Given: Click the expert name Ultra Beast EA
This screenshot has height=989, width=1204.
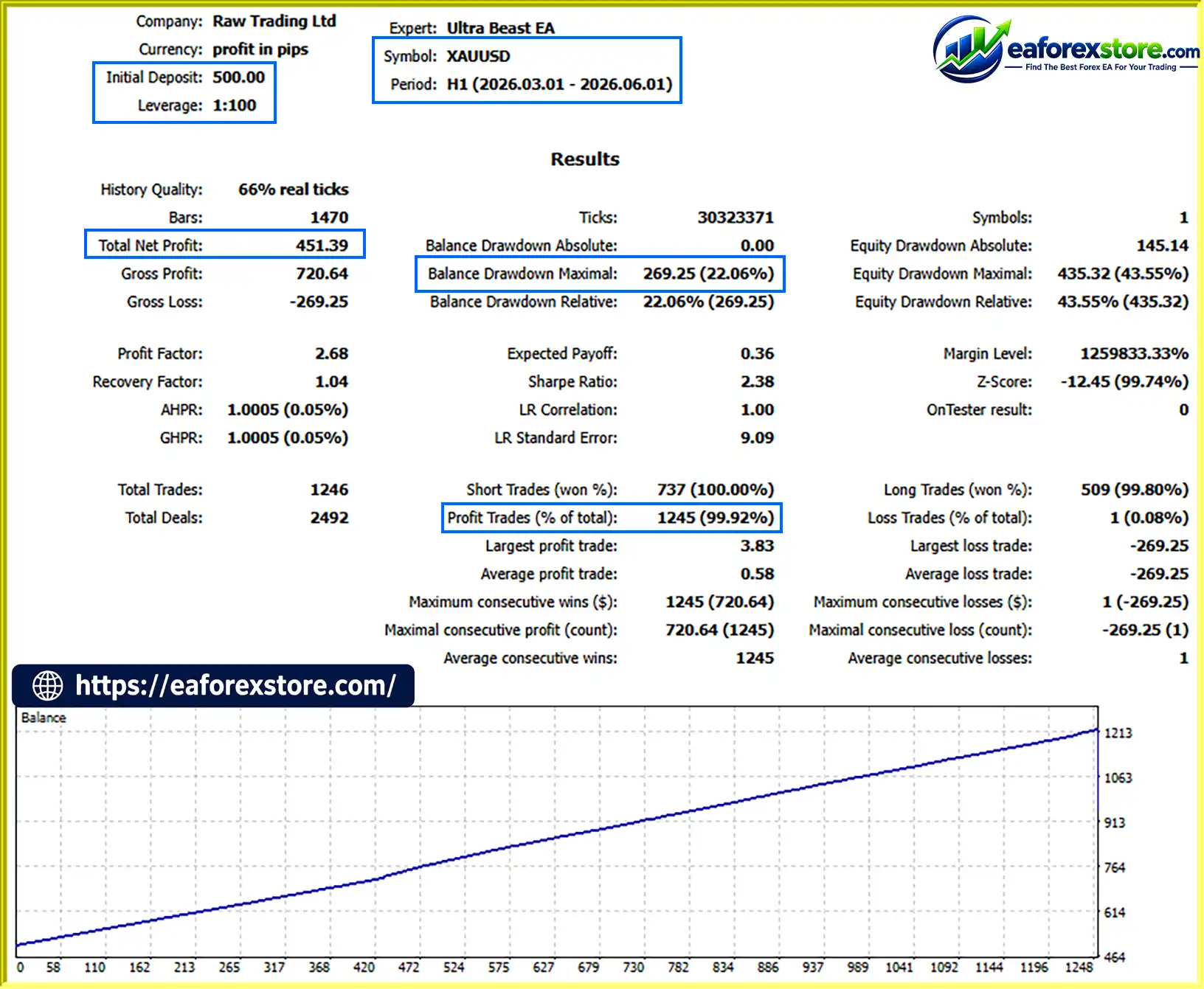Looking at the screenshot, I should point(501,28).
